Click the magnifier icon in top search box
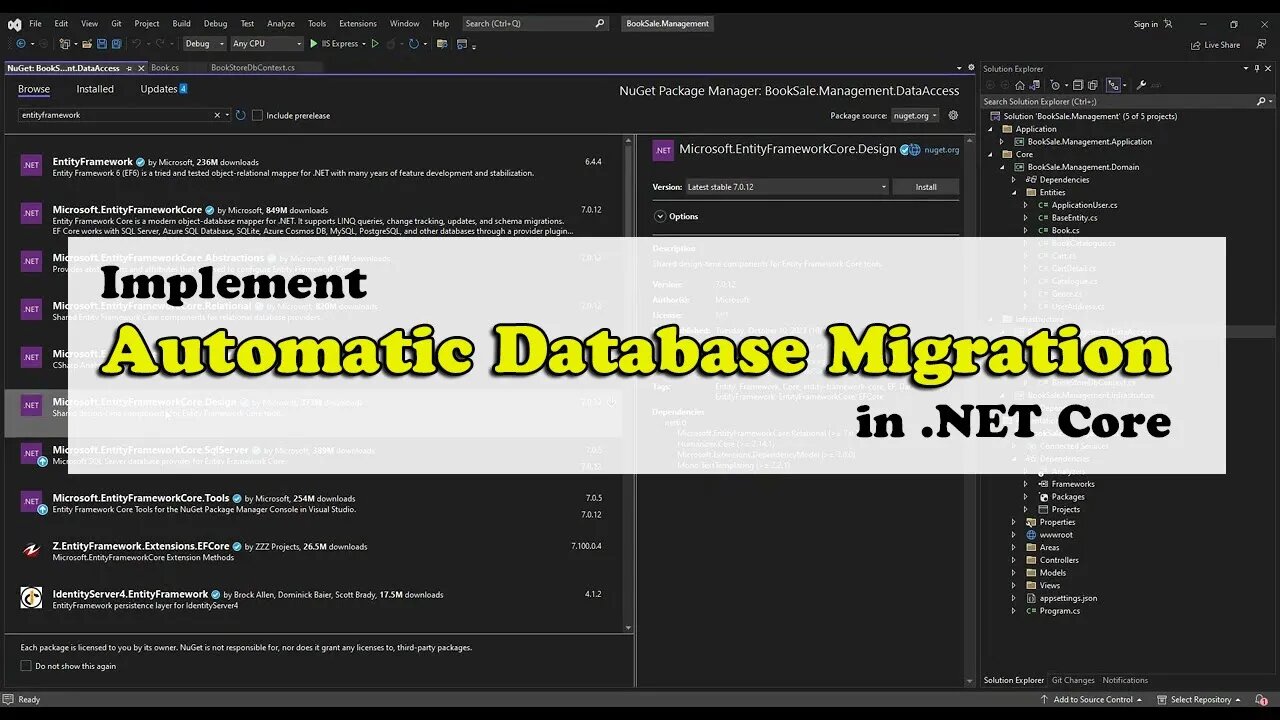This screenshot has width=1280, height=720. tap(599, 23)
